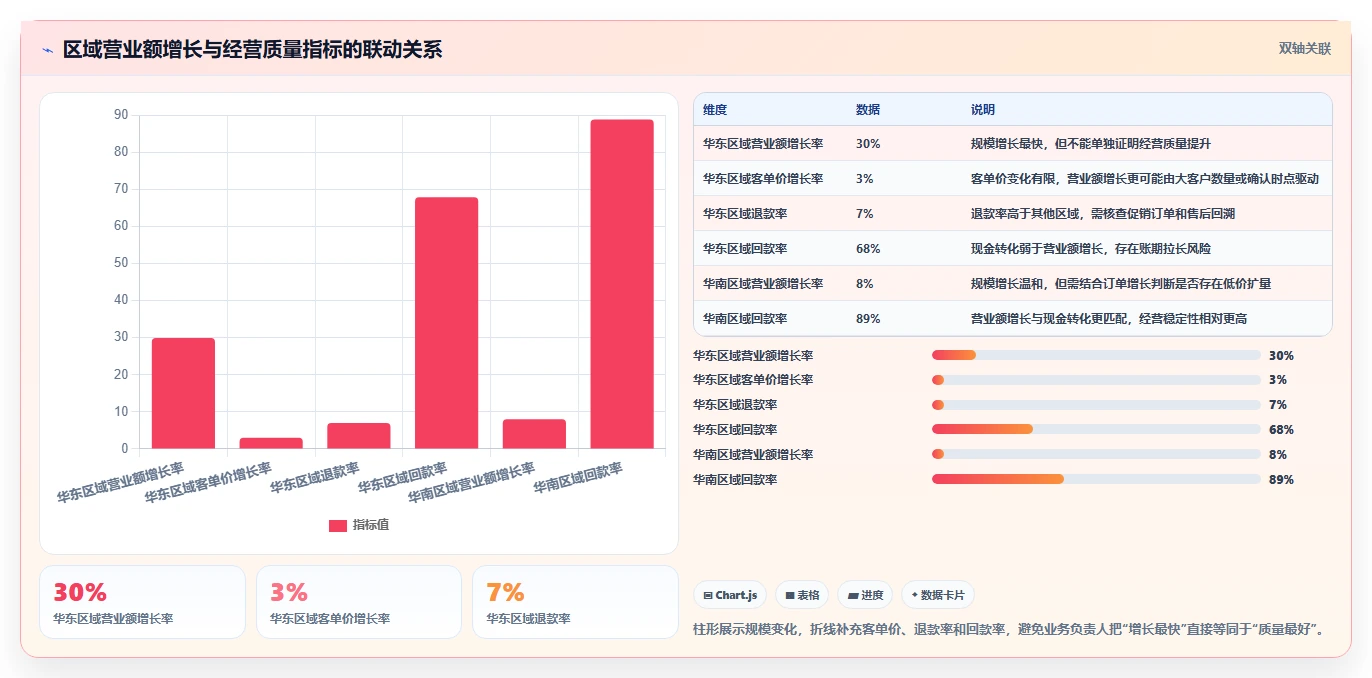1372x678 pixels.
Task: Open the 7% 华东区域退款率 data card
Action: [x=576, y=602]
